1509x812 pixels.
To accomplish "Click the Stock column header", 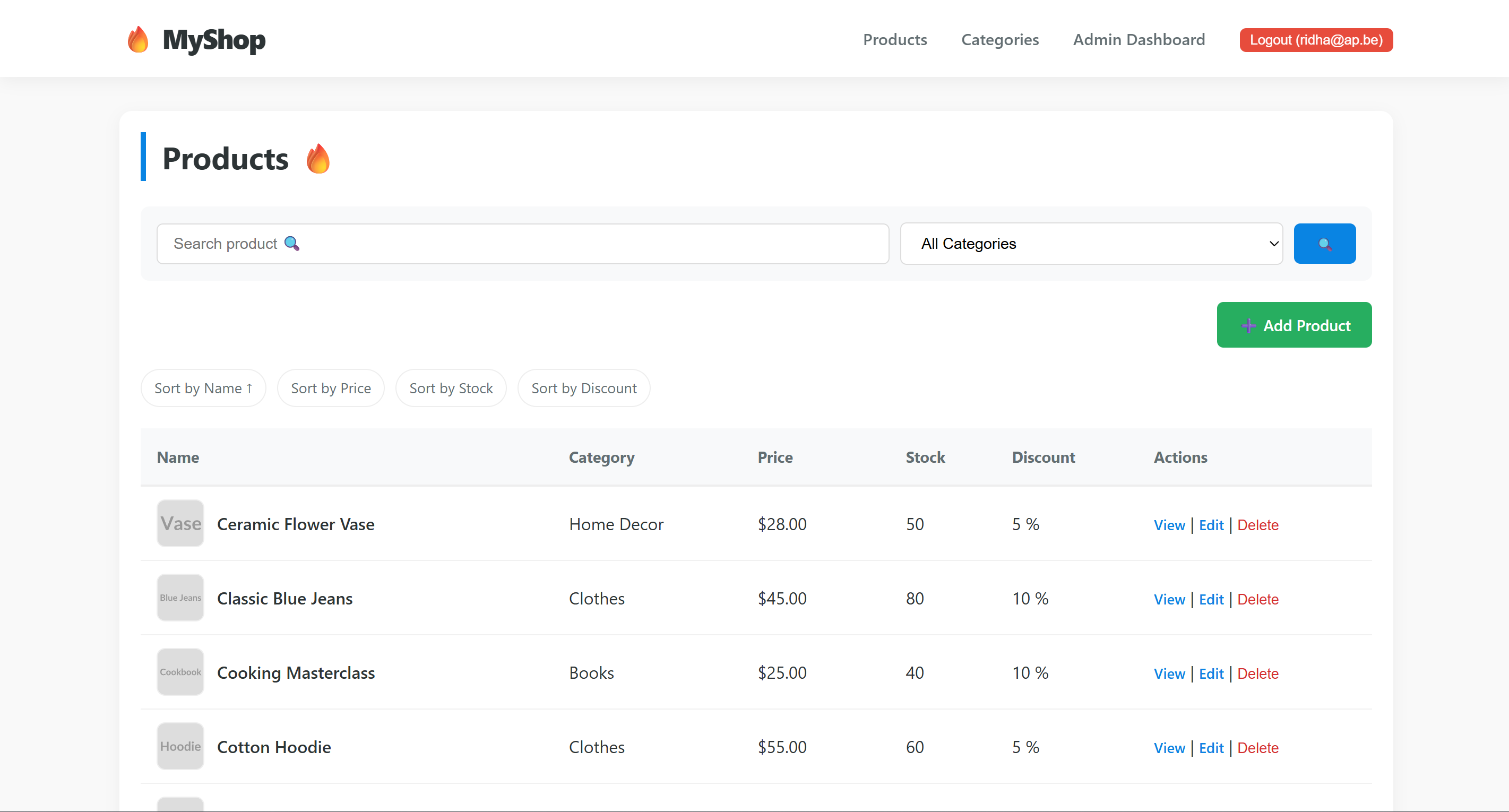I will click(925, 457).
